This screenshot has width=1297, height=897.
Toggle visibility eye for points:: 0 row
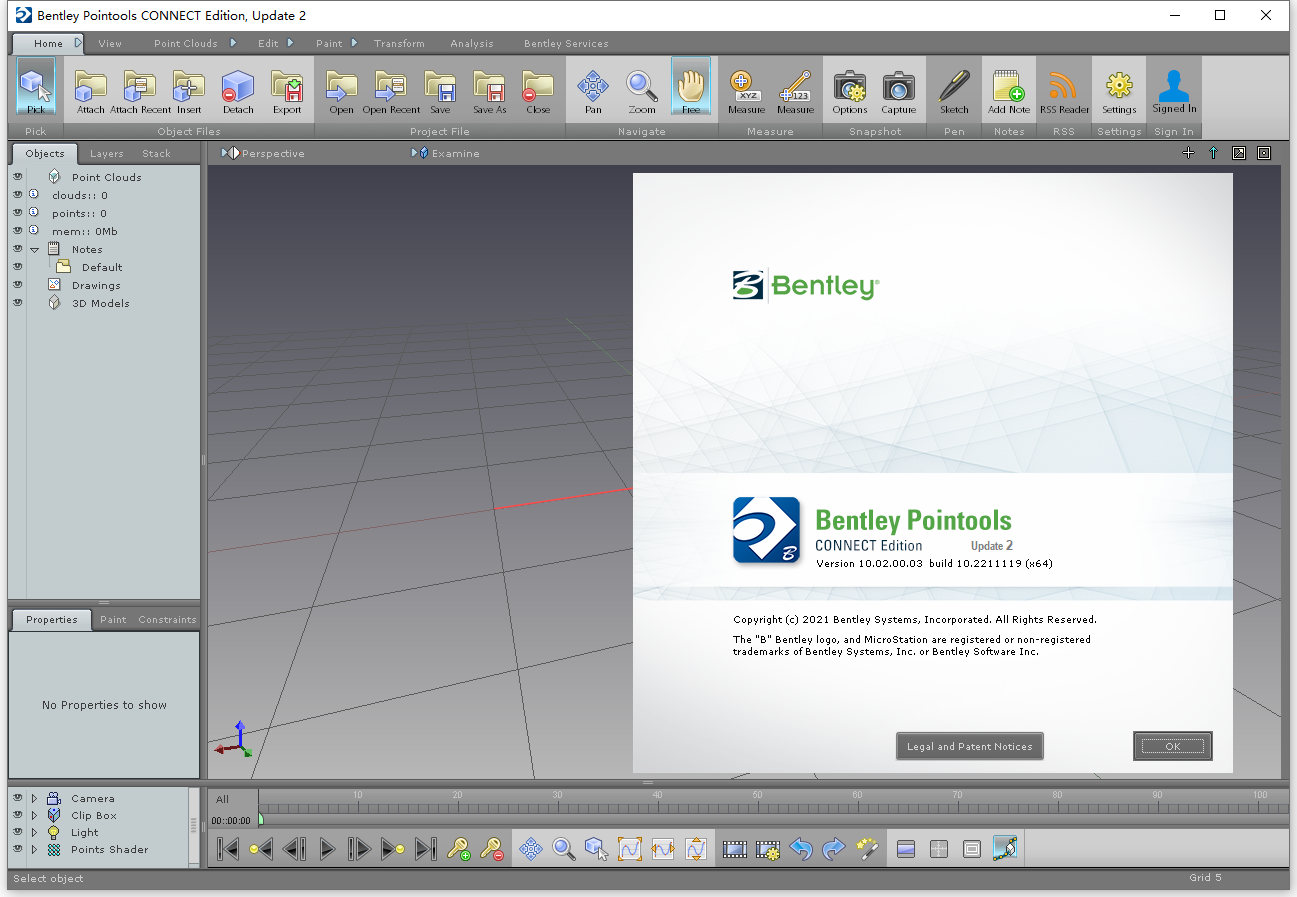coord(18,213)
